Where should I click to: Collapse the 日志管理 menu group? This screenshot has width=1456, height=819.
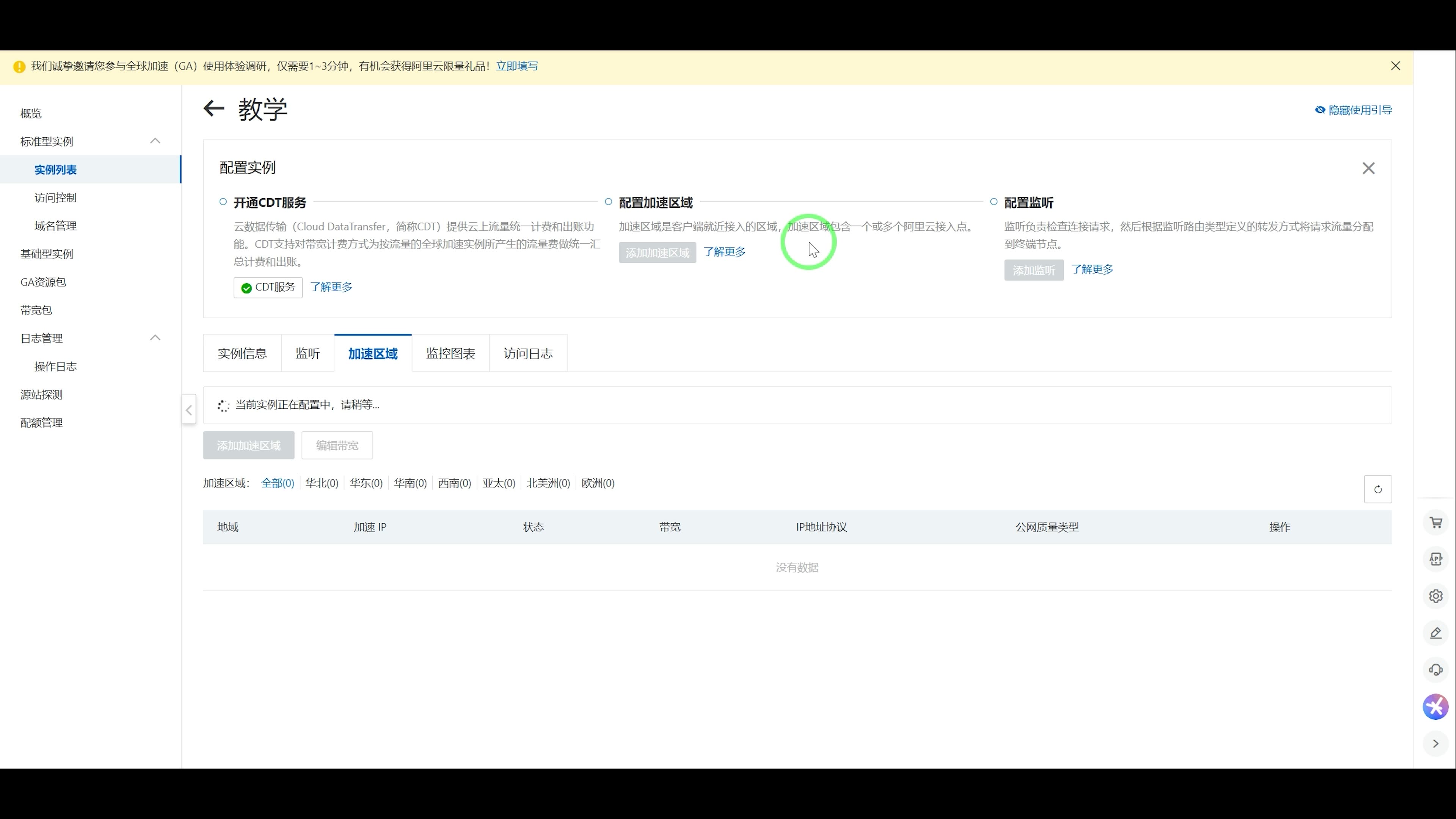(155, 337)
